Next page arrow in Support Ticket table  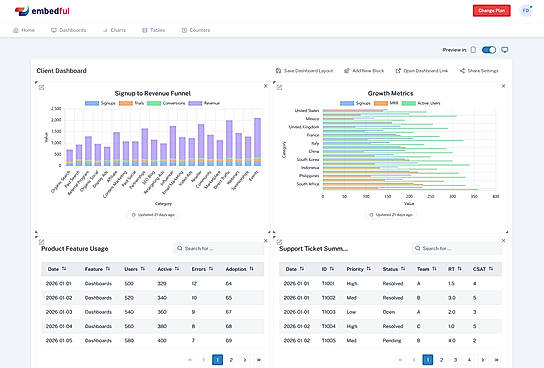point(483,360)
